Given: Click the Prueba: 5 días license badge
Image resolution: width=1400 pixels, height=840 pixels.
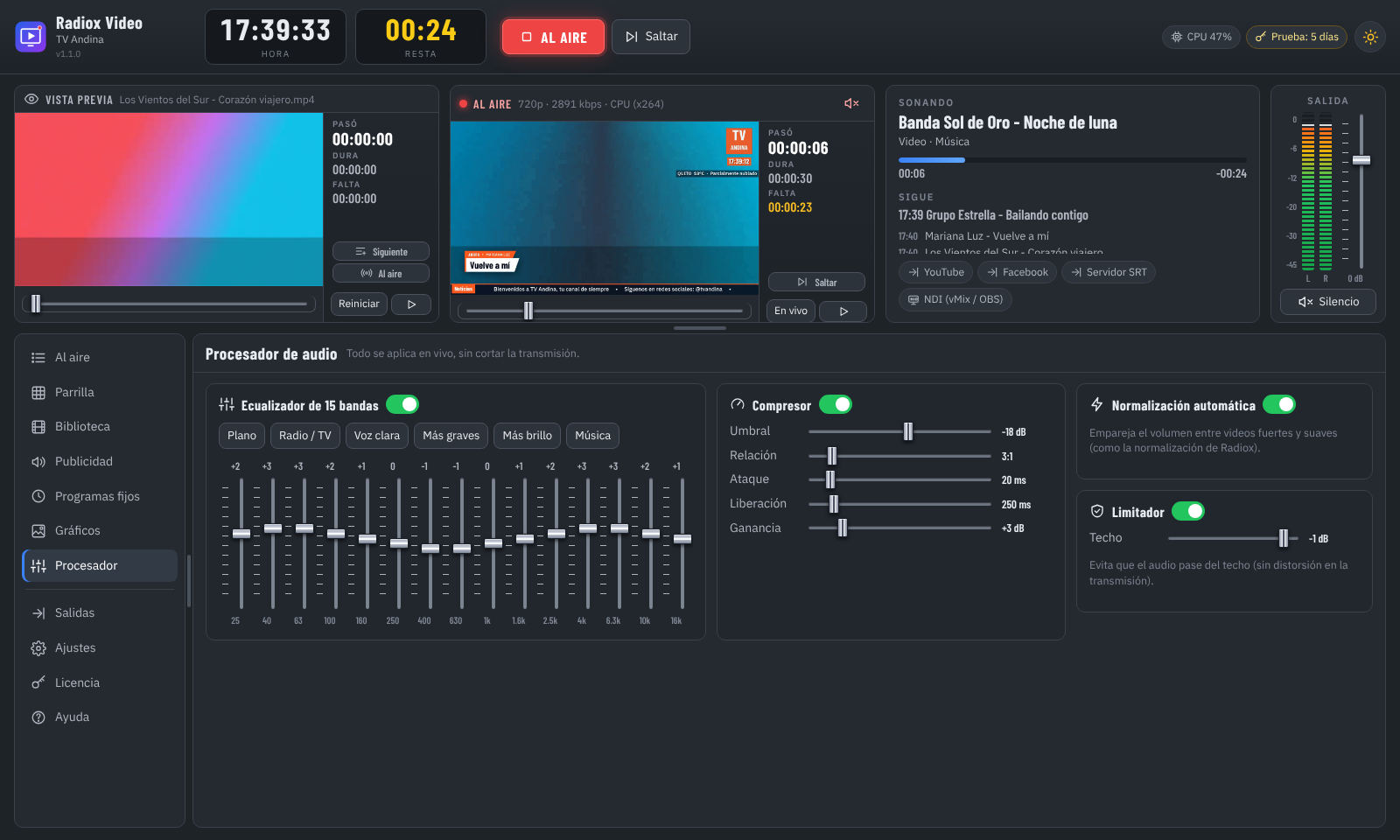Looking at the screenshot, I should coord(1297,37).
